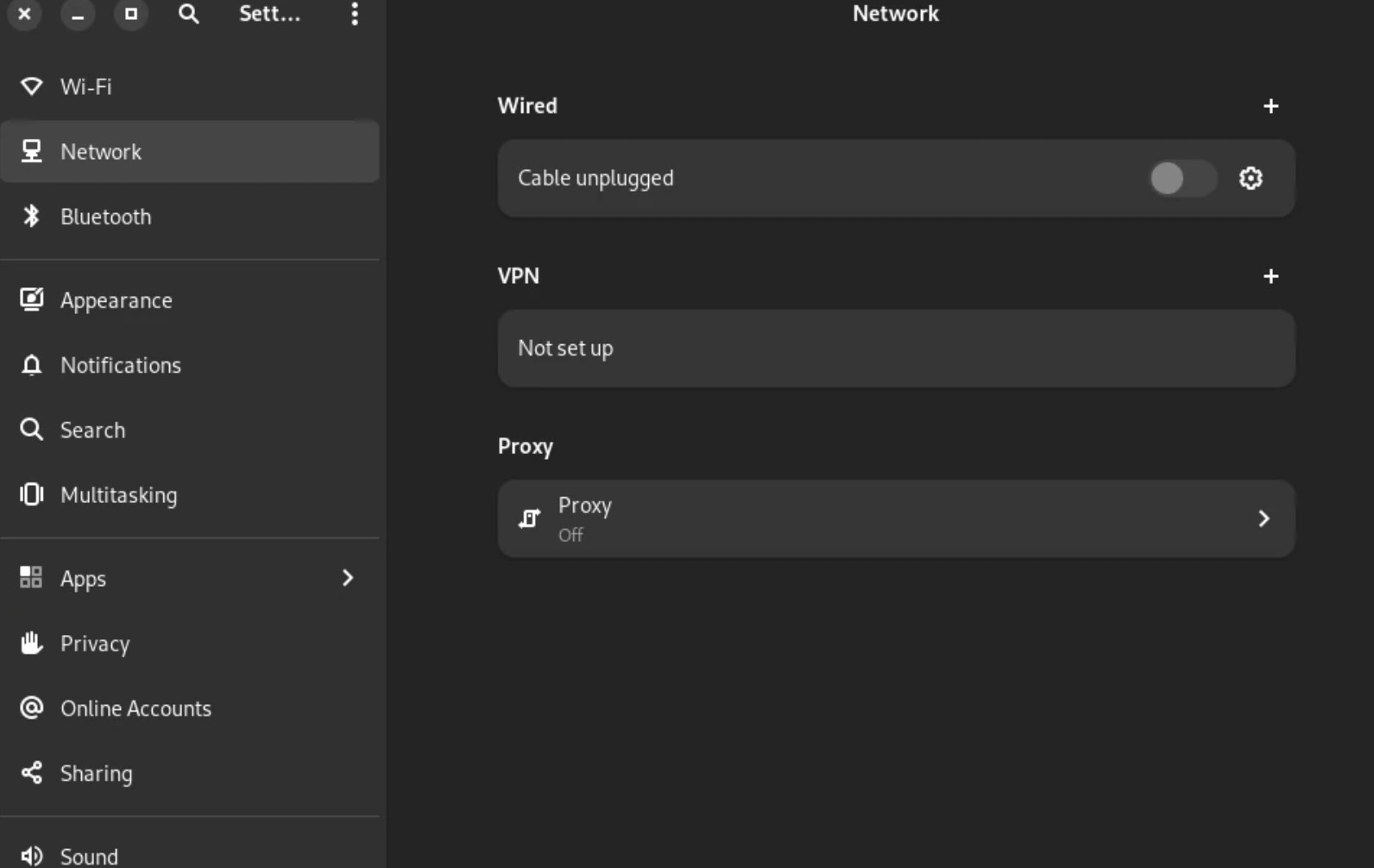Open Notifications settings panel
This screenshot has height=868, width=1374.
[190, 365]
